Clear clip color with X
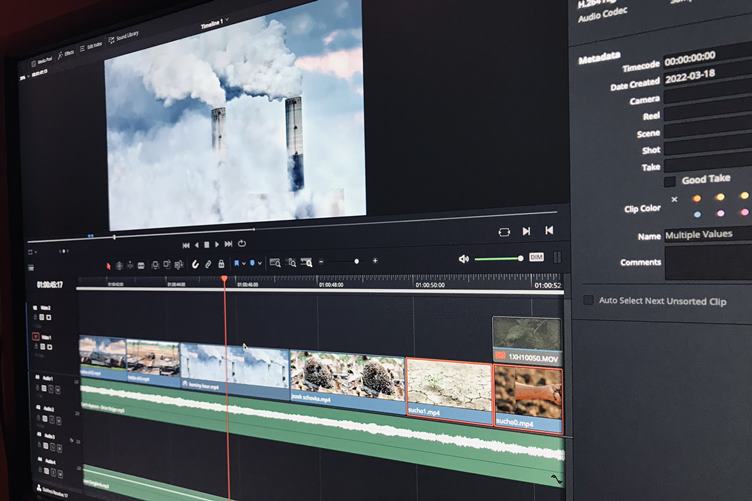 coord(675,199)
